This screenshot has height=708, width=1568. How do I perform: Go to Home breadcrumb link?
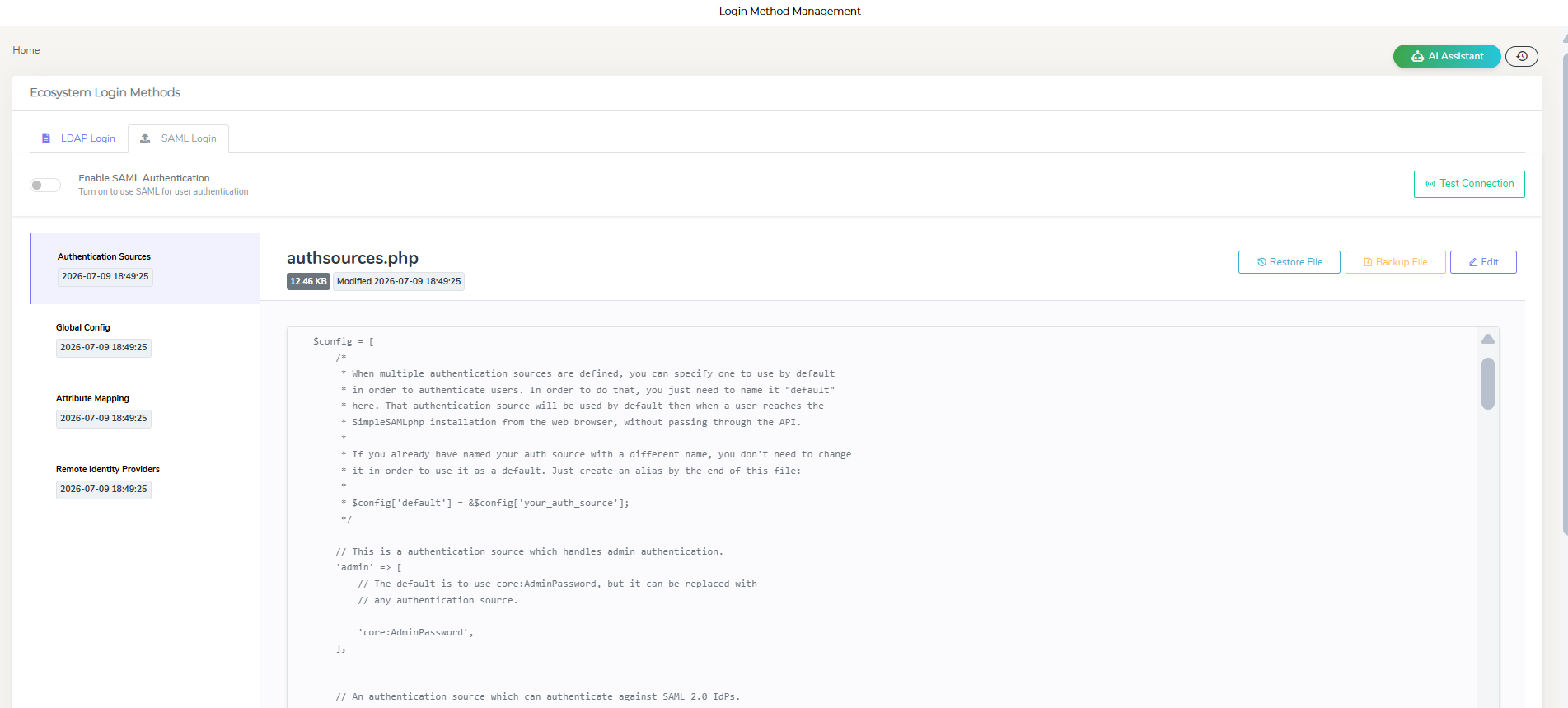[x=26, y=50]
